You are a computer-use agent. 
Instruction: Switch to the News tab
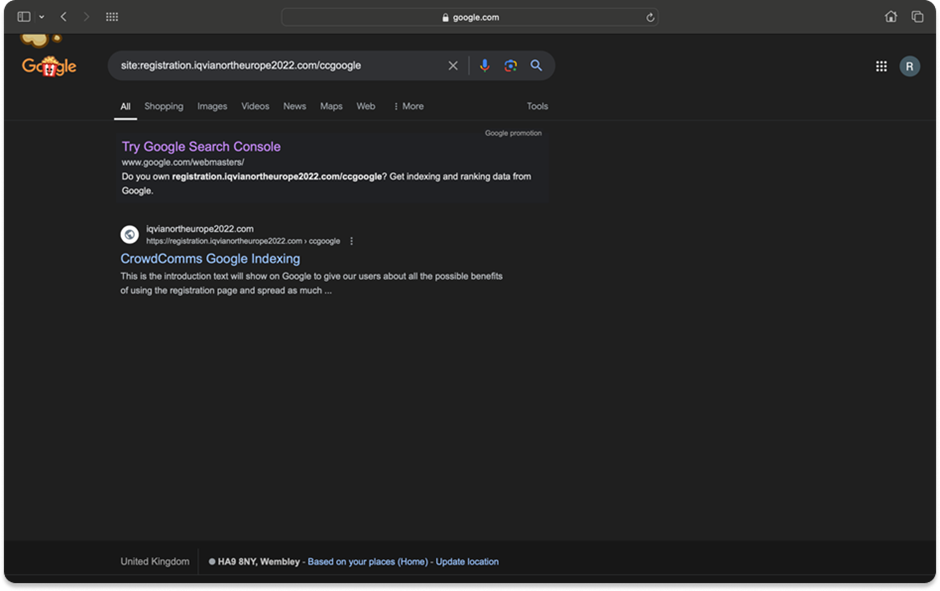click(x=294, y=106)
